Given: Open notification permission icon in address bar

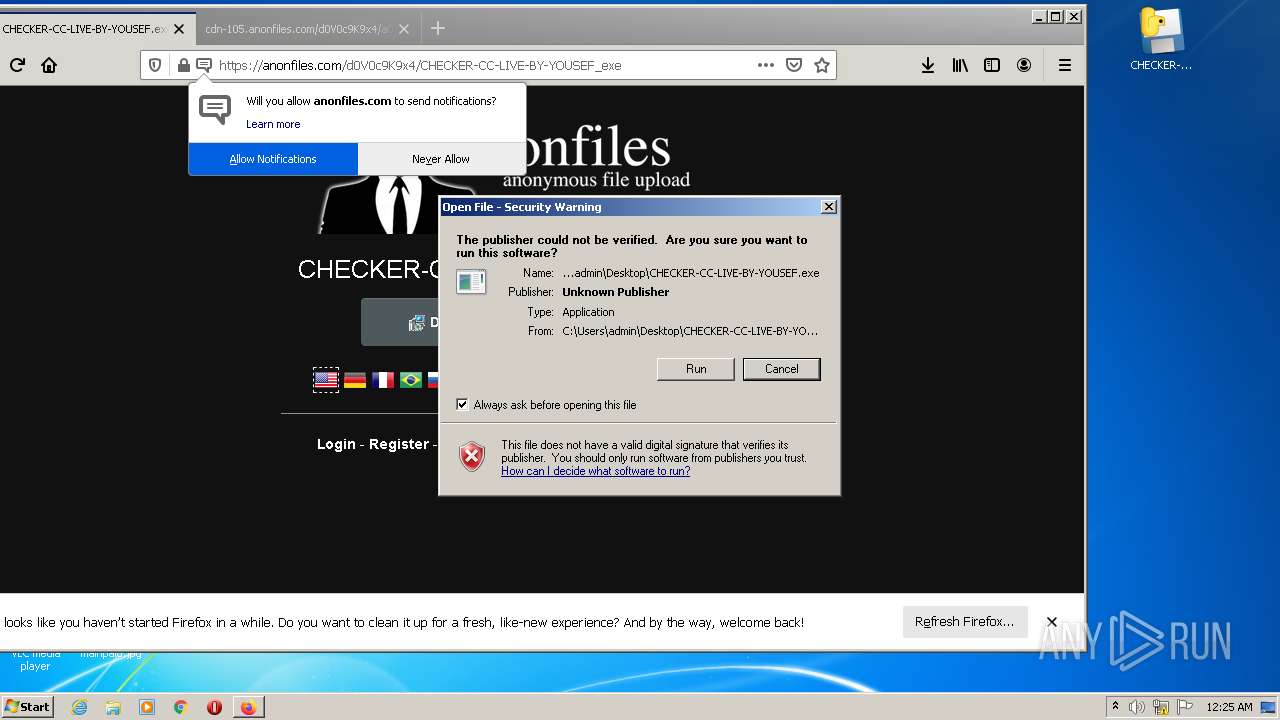Looking at the screenshot, I should [x=204, y=65].
